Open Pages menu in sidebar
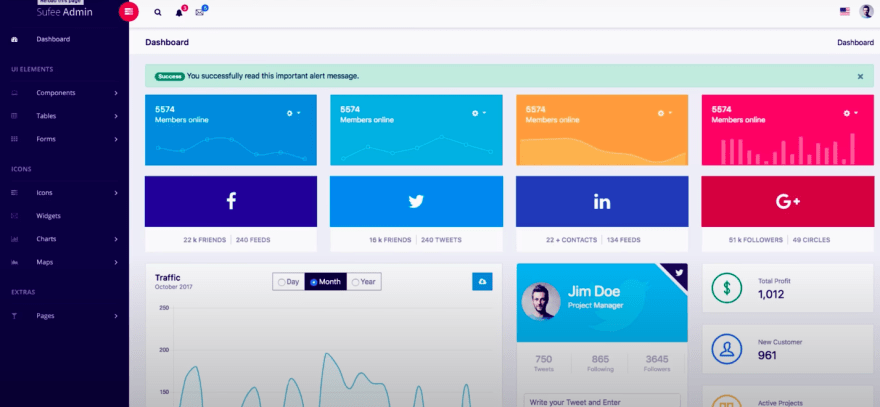Screen dimensions: 880x407 pos(45,316)
